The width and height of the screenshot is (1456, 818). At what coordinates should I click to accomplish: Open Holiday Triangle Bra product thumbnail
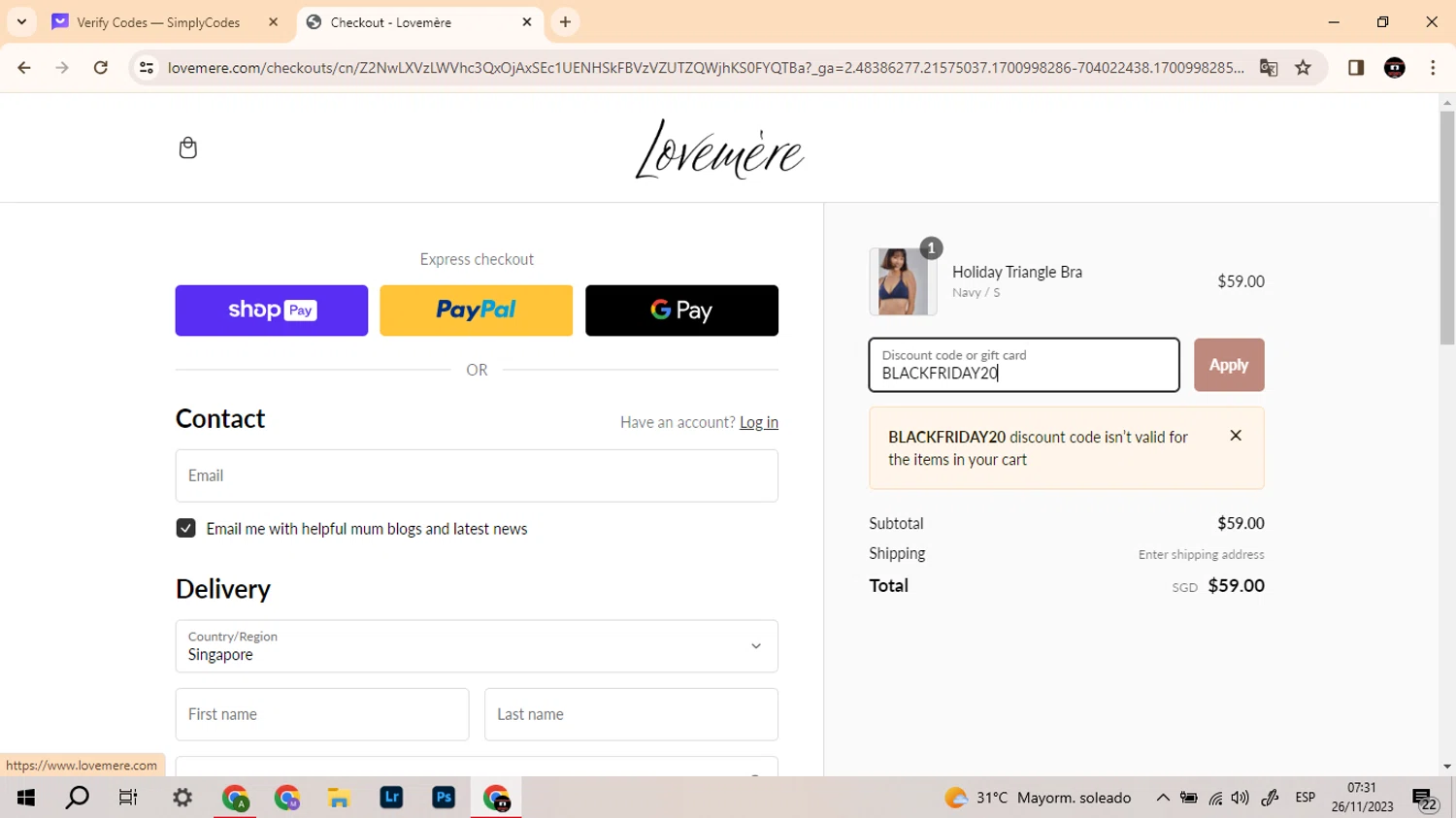click(903, 281)
